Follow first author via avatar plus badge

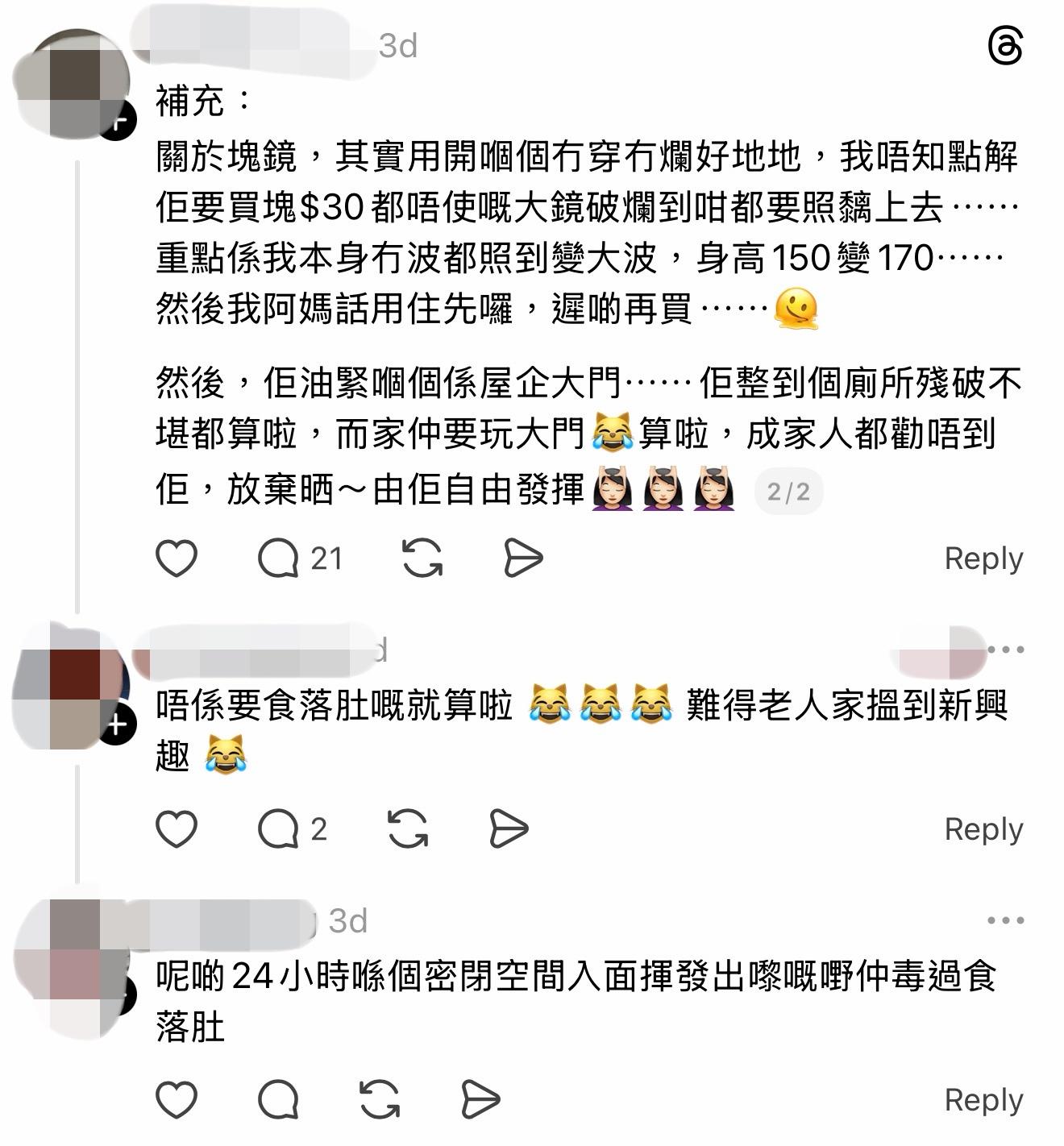coord(118,122)
